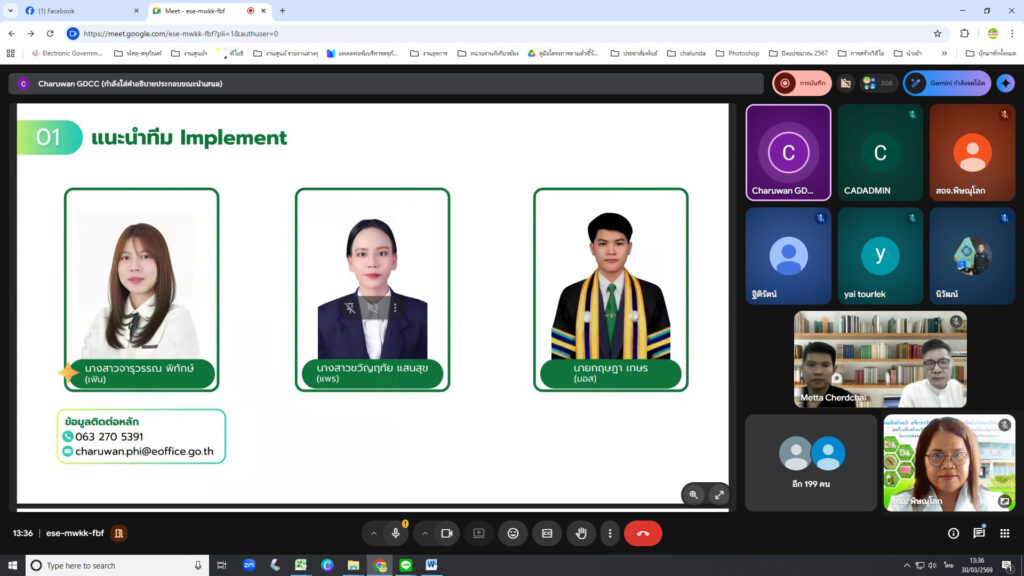Open the participants list showing 208

coord(877,83)
